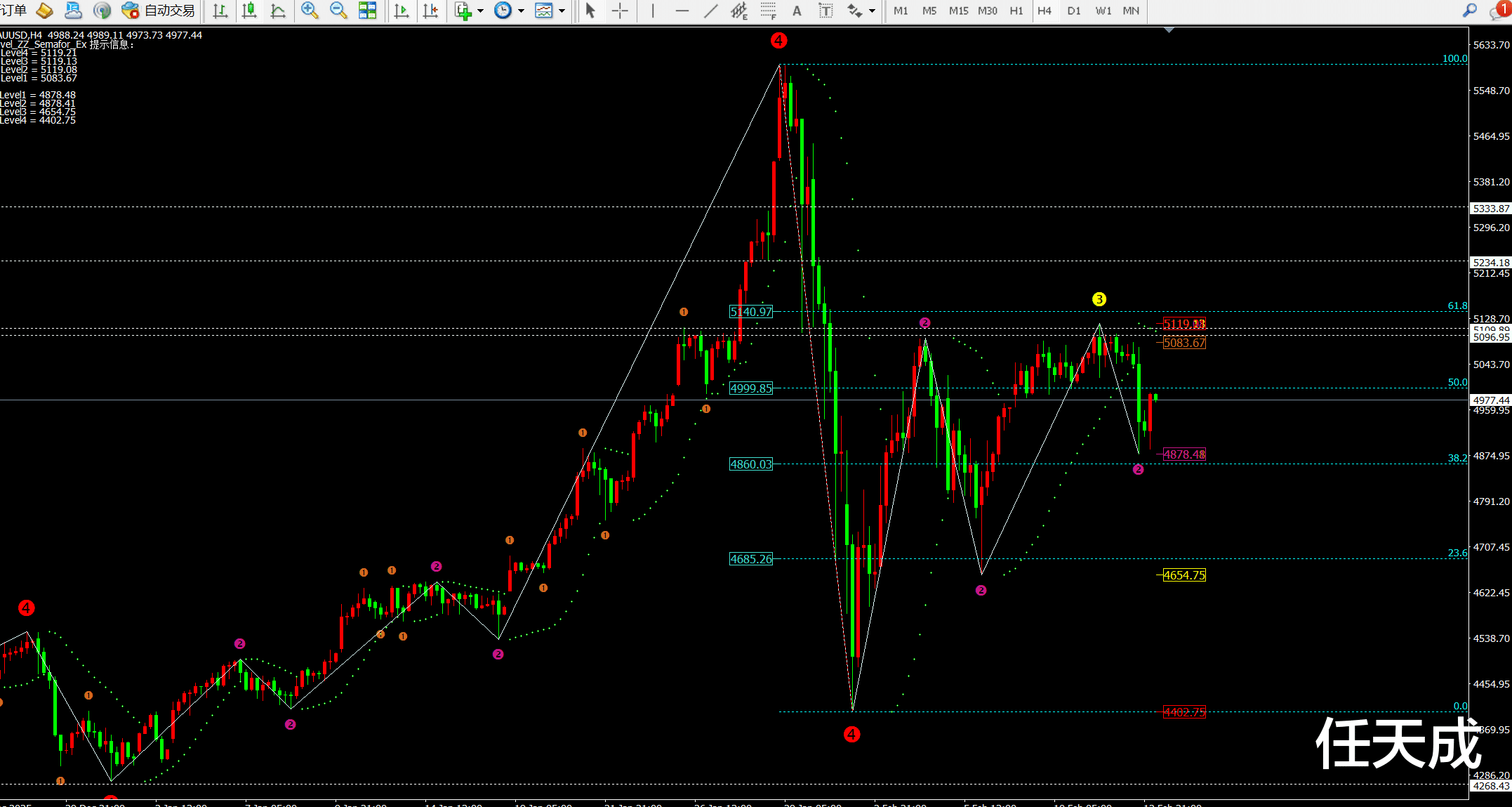Switch chart to candlestick mode
Viewport: 1512px width, 807px height.
pos(248,11)
